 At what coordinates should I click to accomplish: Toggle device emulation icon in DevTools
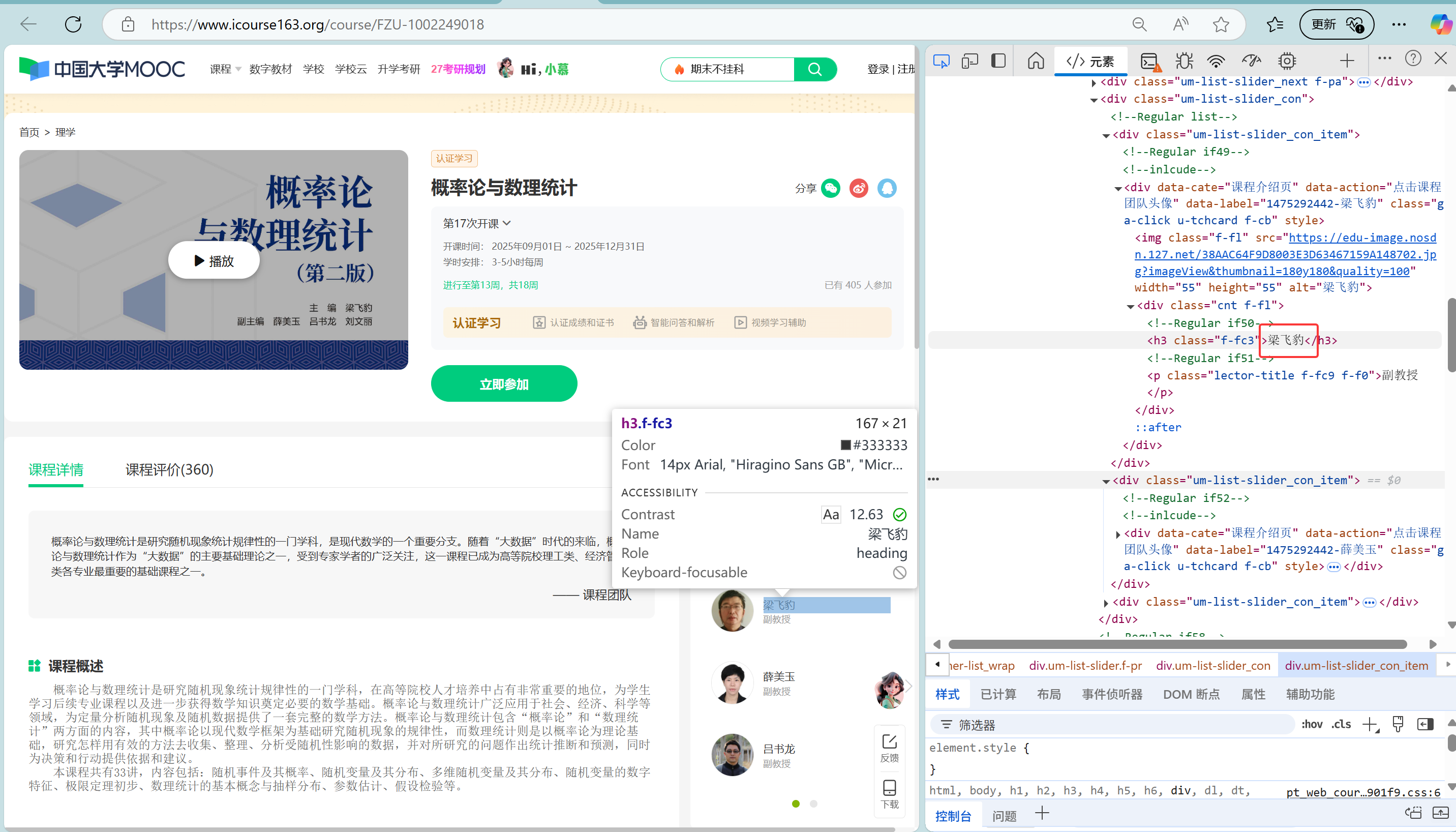click(969, 61)
